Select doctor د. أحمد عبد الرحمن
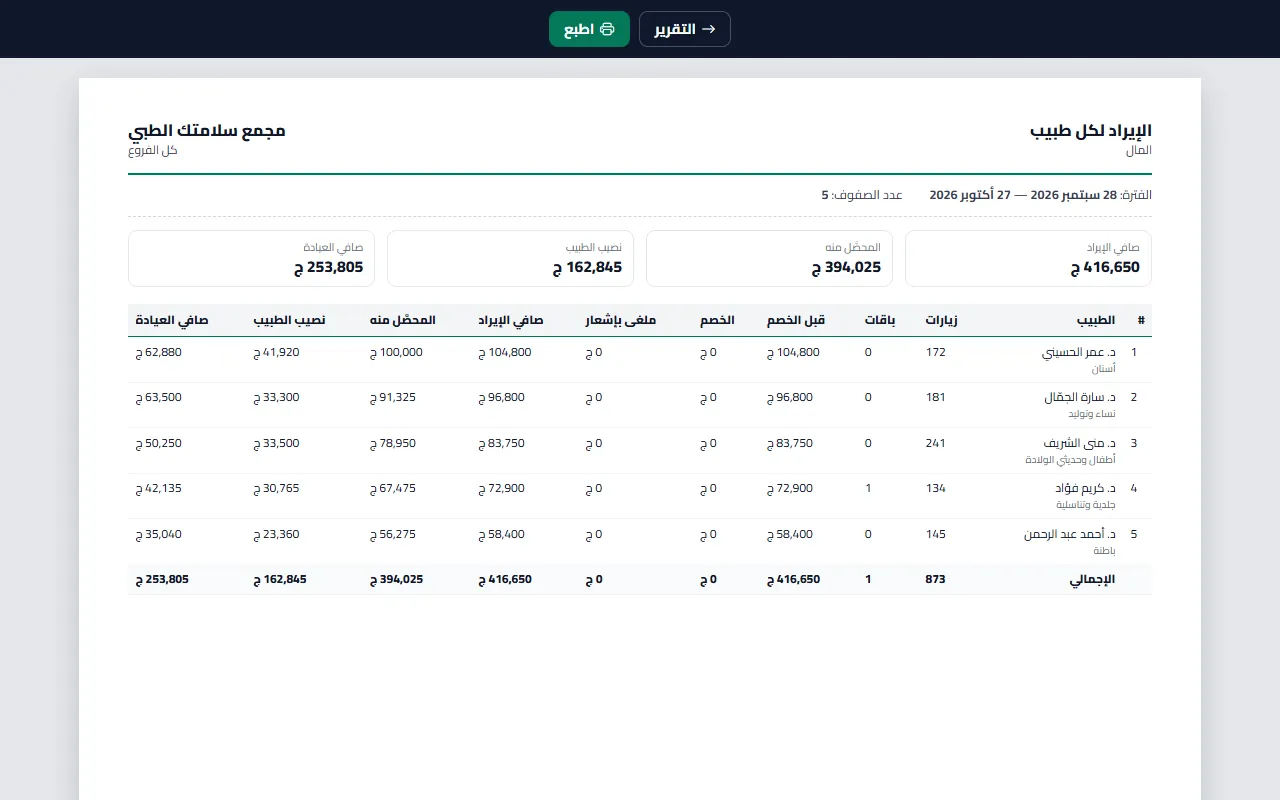The height and width of the screenshot is (800, 1280). point(1069,534)
